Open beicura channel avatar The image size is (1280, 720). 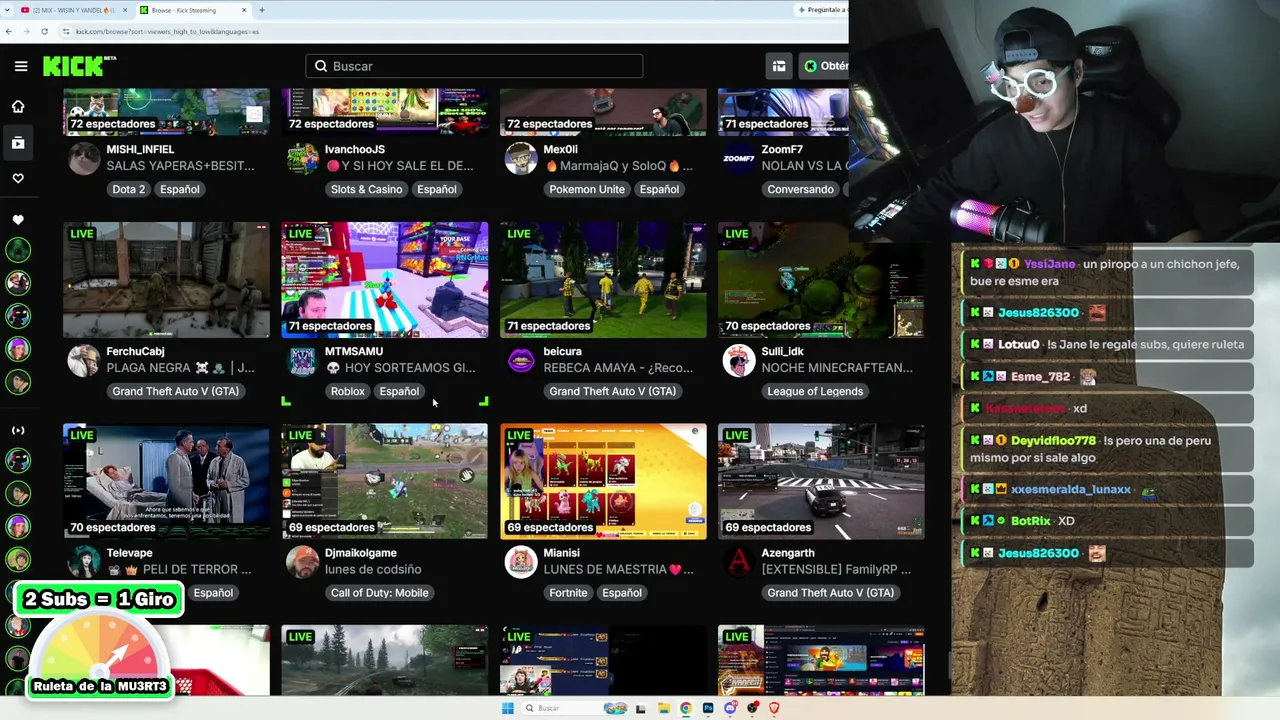[x=521, y=360]
